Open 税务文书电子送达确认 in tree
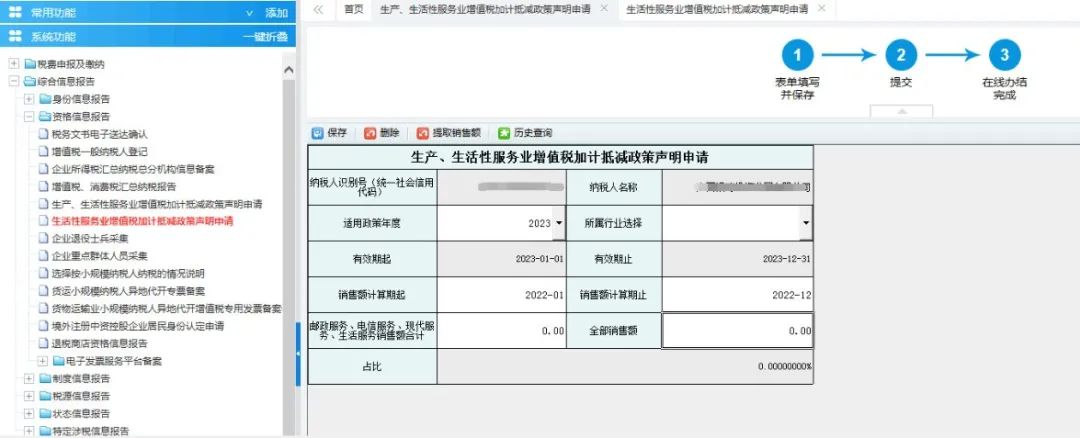Screen dimensions: 1080x438 pos(99,134)
